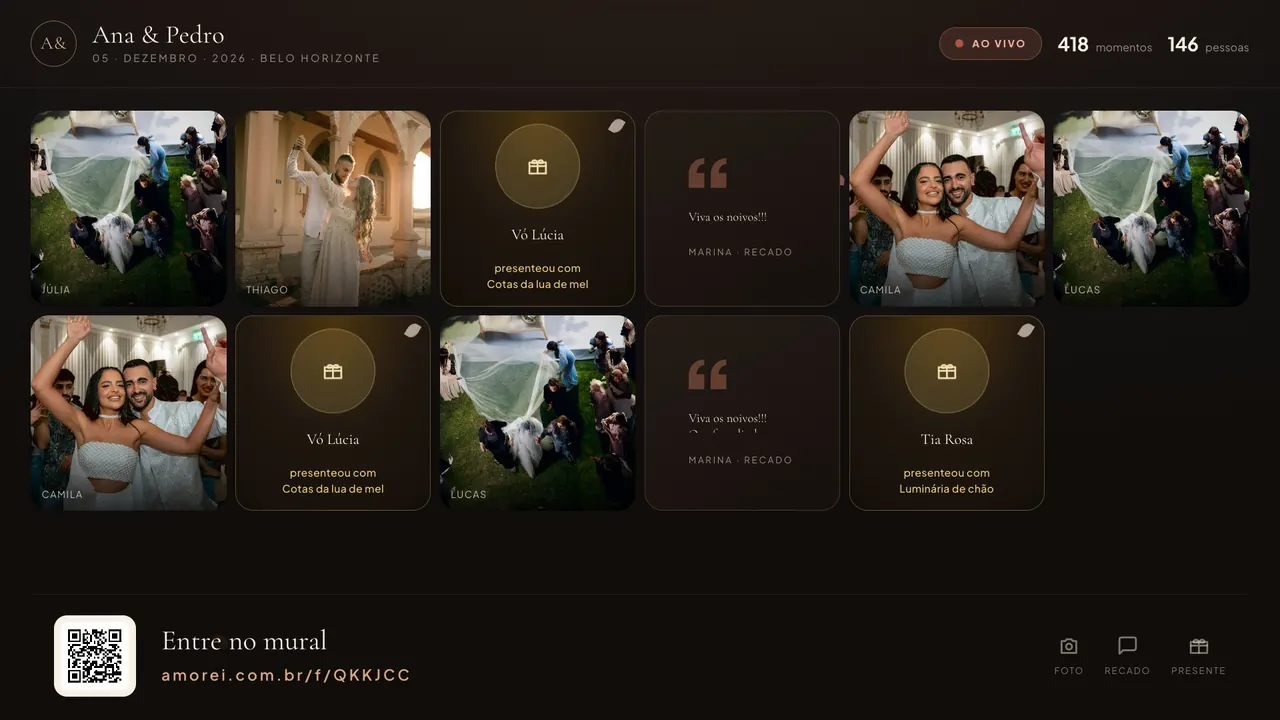The height and width of the screenshot is (720, 1280).
Task: Click the "418 momentos" counter
Action: coord(1105,45)
